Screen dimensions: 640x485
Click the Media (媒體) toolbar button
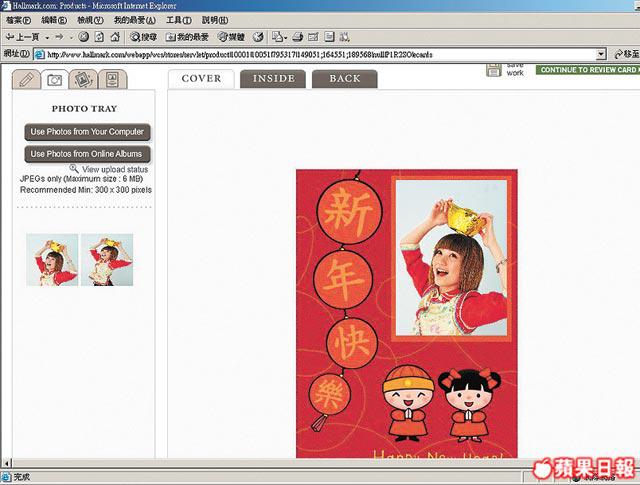231,37
